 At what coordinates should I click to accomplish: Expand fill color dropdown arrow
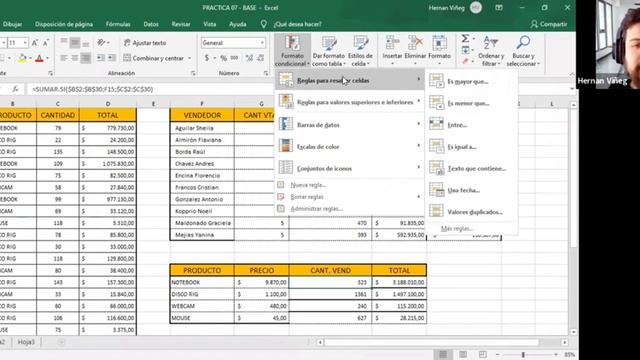[30, 58]
